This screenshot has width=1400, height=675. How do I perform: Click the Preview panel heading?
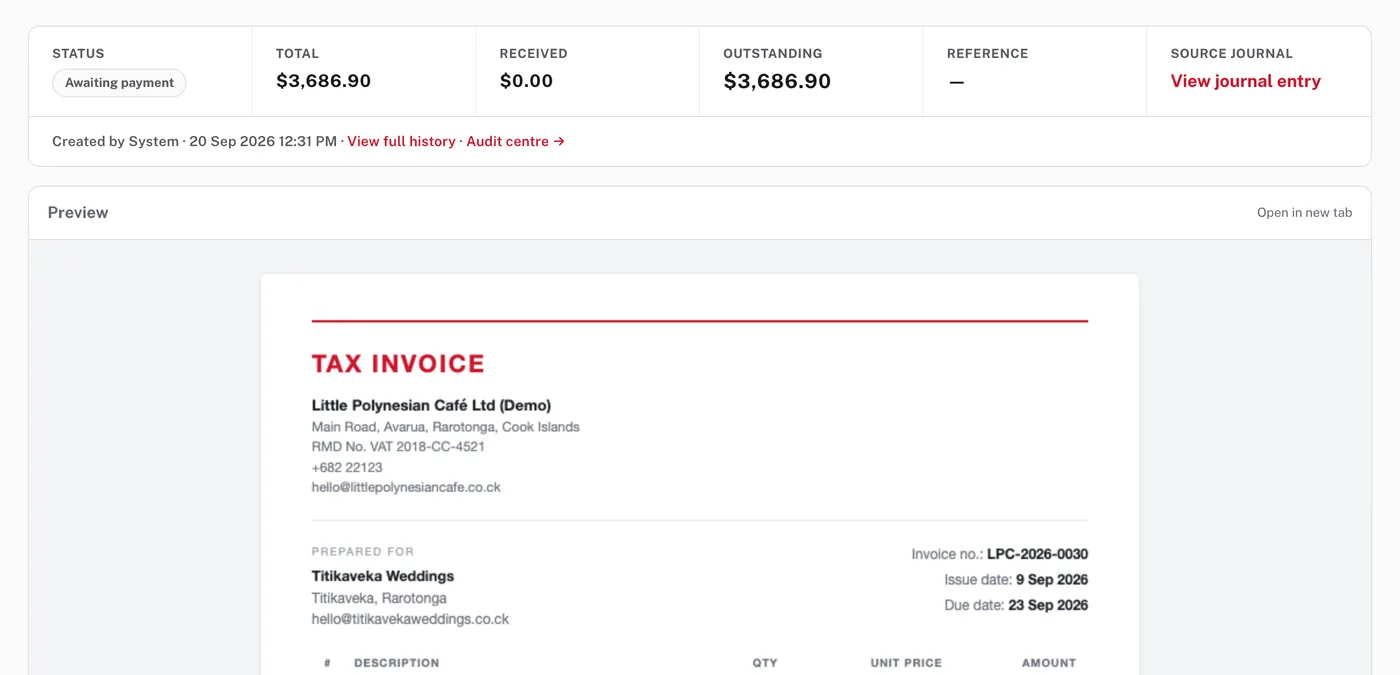pos(78,212)
